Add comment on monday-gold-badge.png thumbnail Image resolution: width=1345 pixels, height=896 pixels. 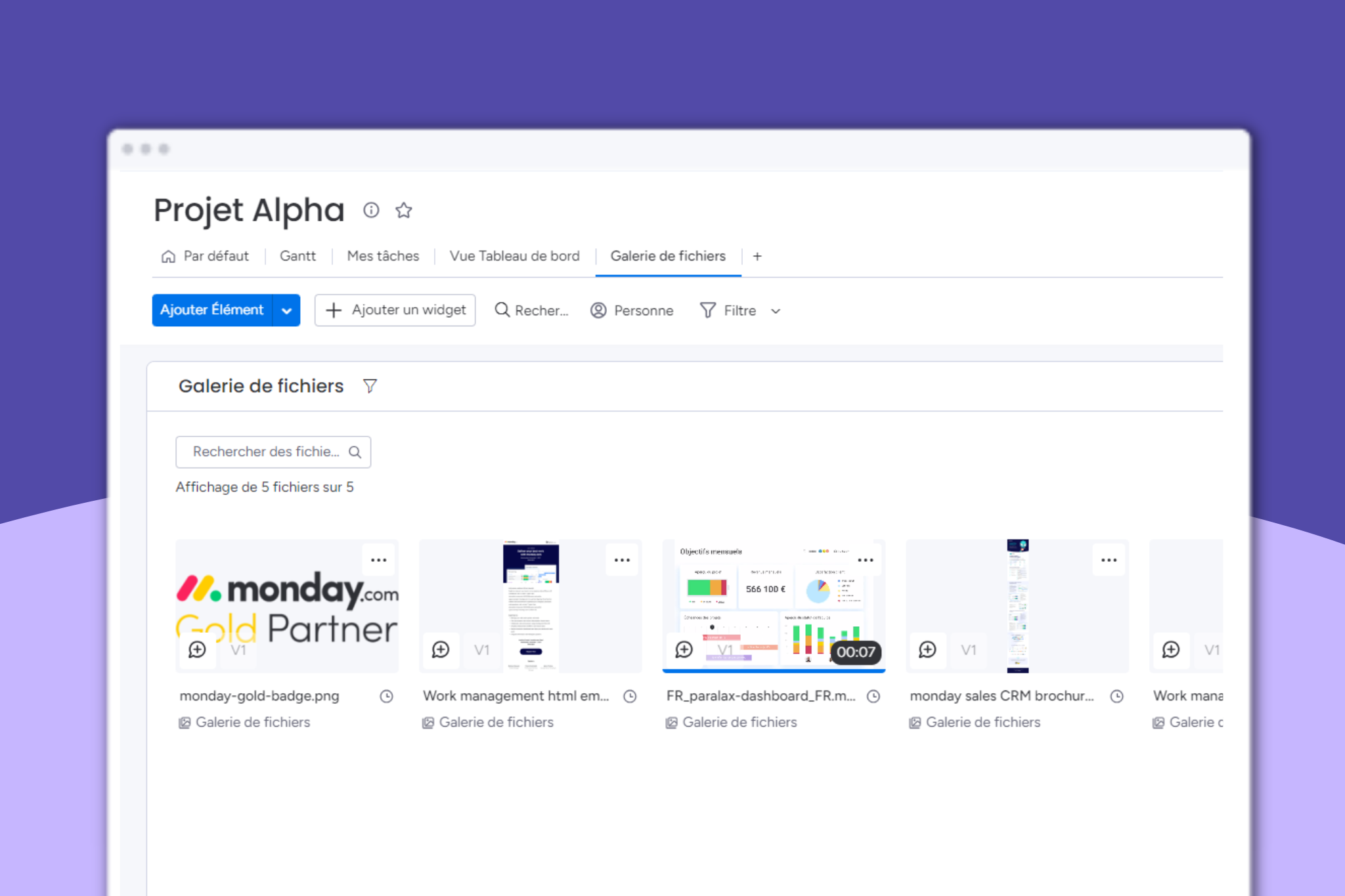pyautogui.click(x=197, y=650)
